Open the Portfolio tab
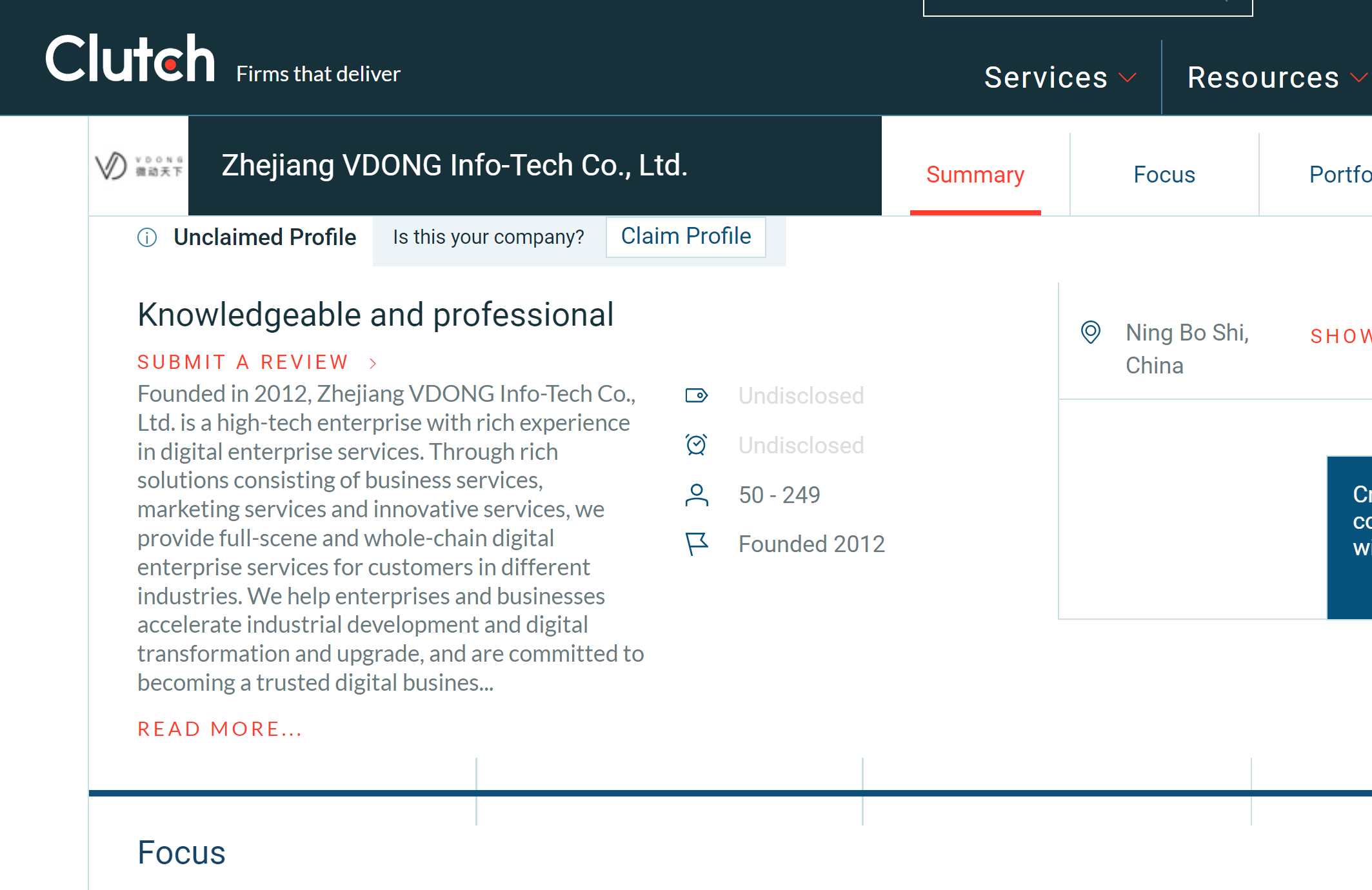The width and height of the screenshot is (1372, 890). 1339,175
